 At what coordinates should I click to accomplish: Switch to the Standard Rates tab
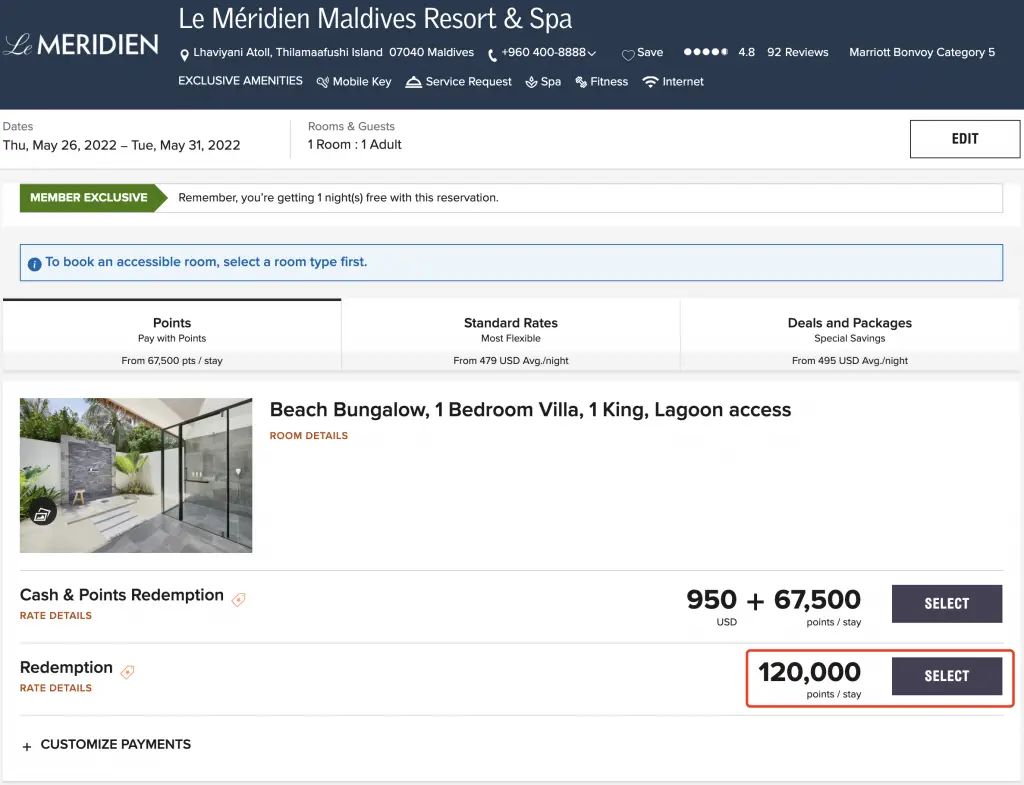(x=511, y=334)
